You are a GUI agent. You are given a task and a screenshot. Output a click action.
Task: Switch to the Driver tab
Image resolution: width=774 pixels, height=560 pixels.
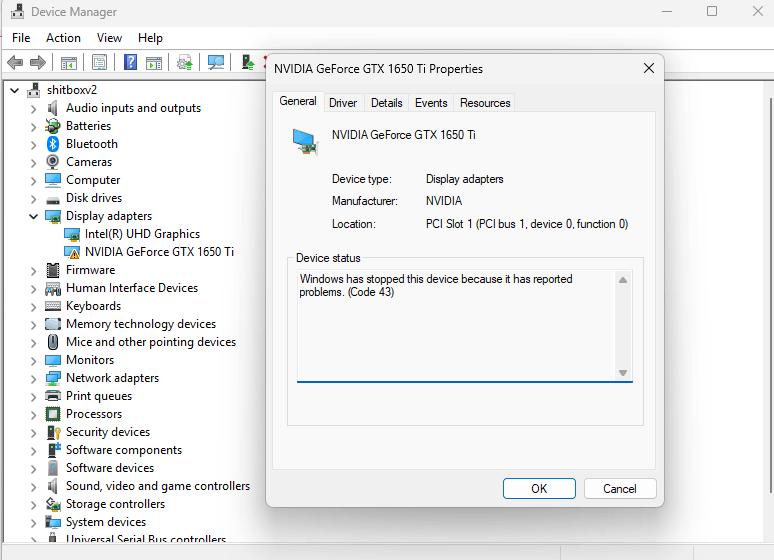(343, 103)
